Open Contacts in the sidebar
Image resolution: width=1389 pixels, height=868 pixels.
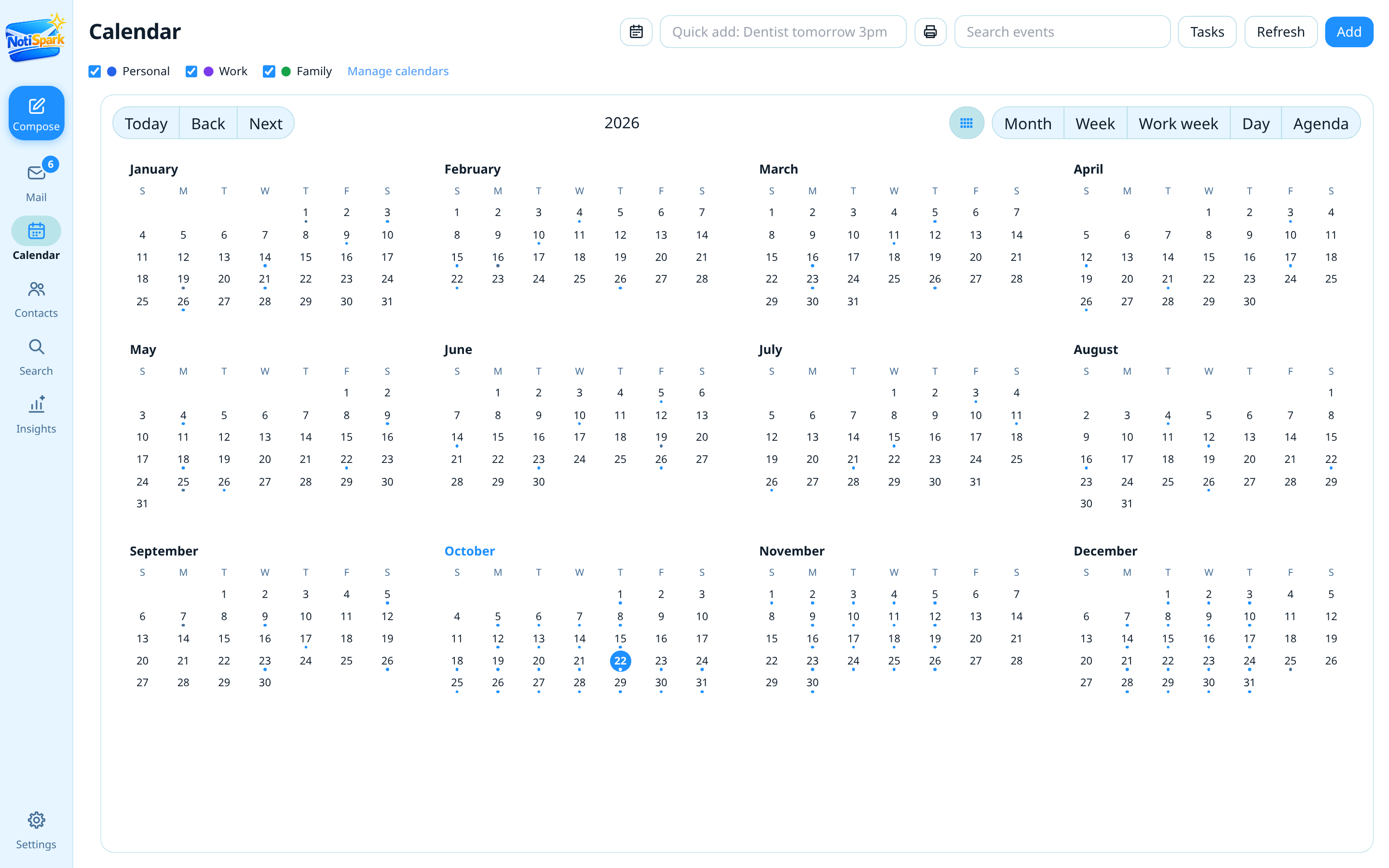point(36,299)
